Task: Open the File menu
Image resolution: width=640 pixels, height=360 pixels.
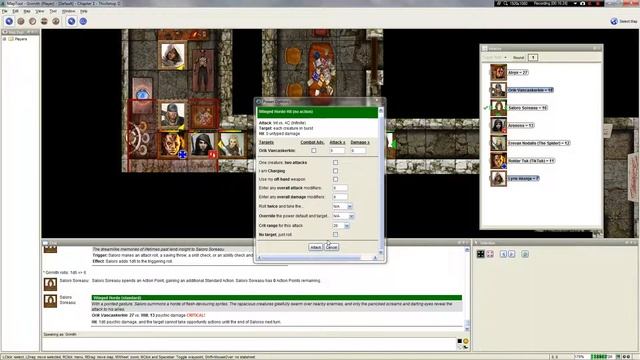Action: click(4, 11)
